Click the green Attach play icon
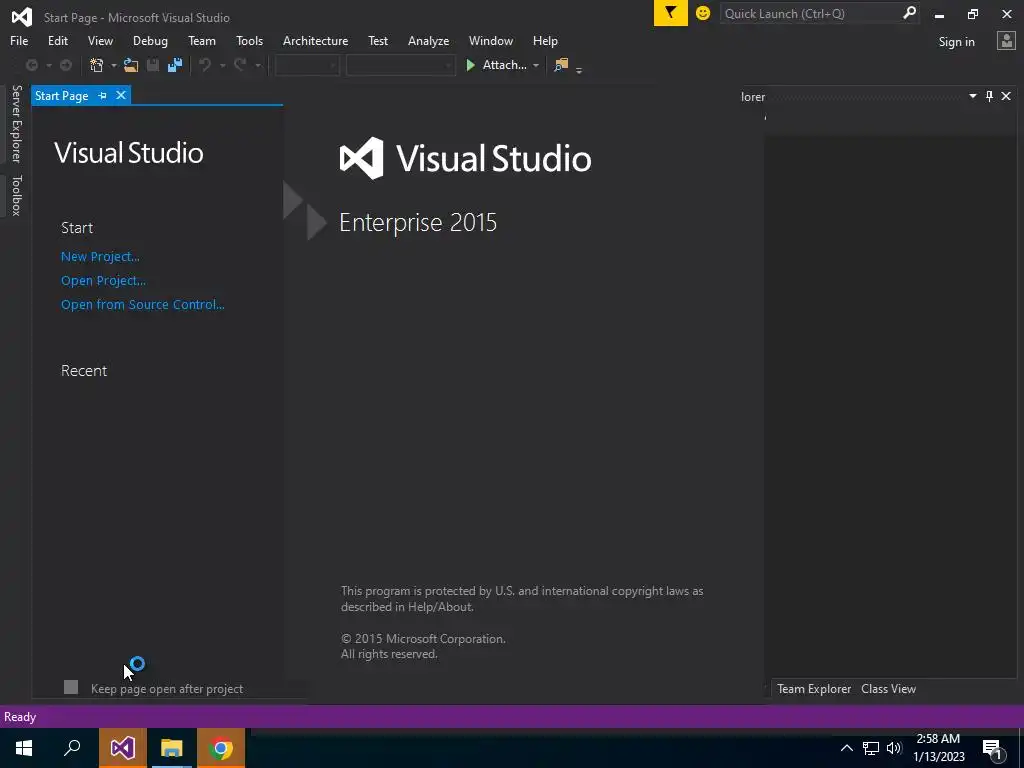This screenshot has height=768, width=1024. (x=470, y=65)
